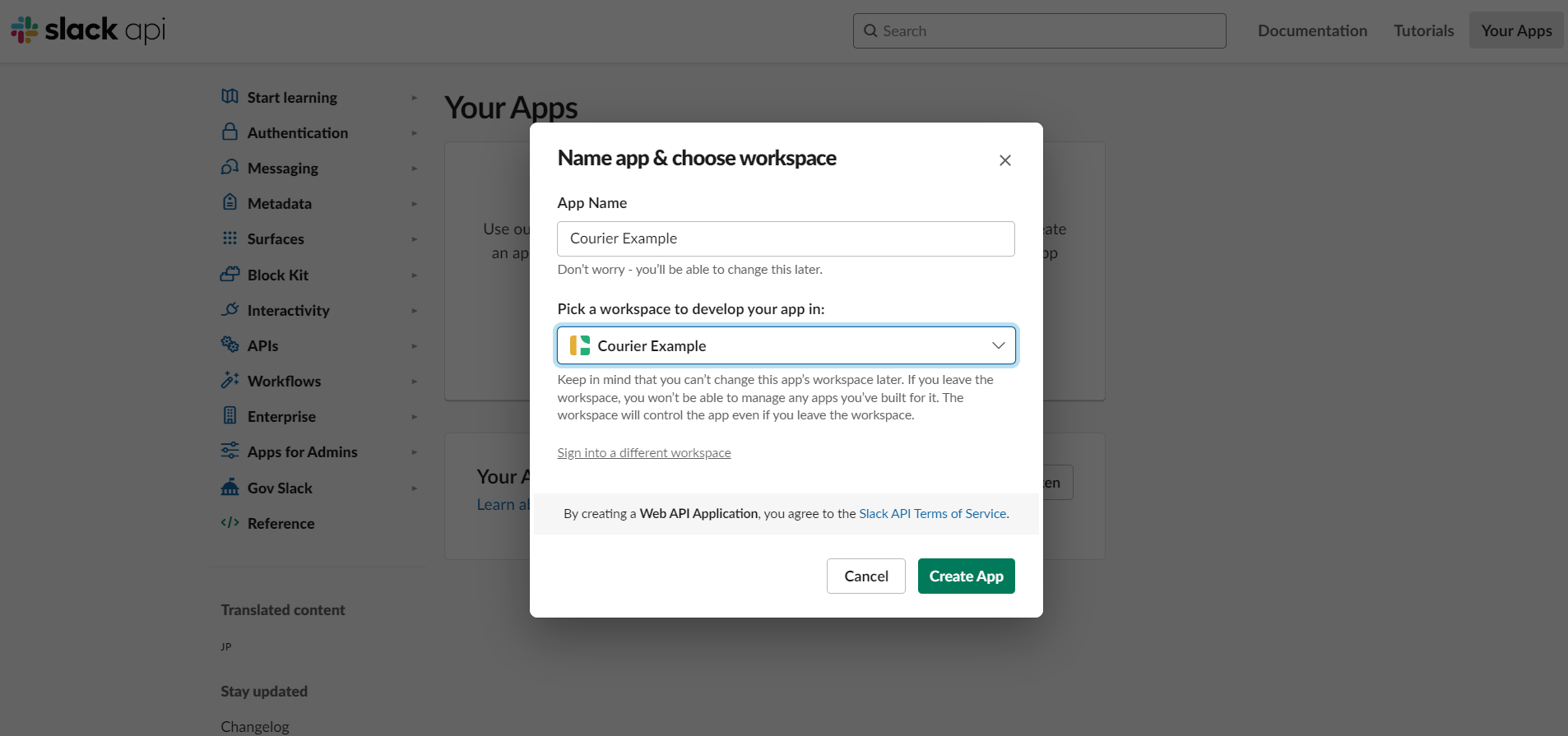Expand the Surfaces section arrow

pyautogui.click(x=415, y=239)
